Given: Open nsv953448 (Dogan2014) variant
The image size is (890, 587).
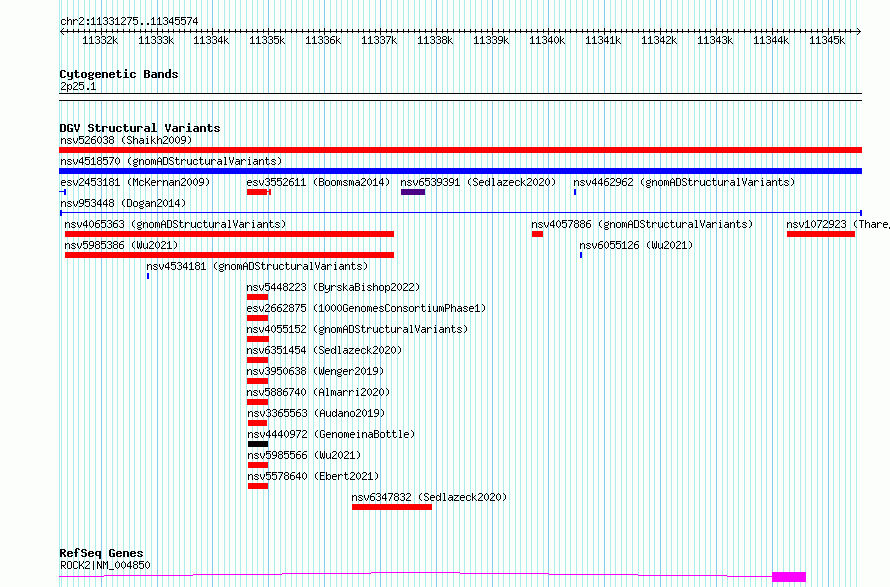Looking at the screenshot, I should [x=123, y=203].
